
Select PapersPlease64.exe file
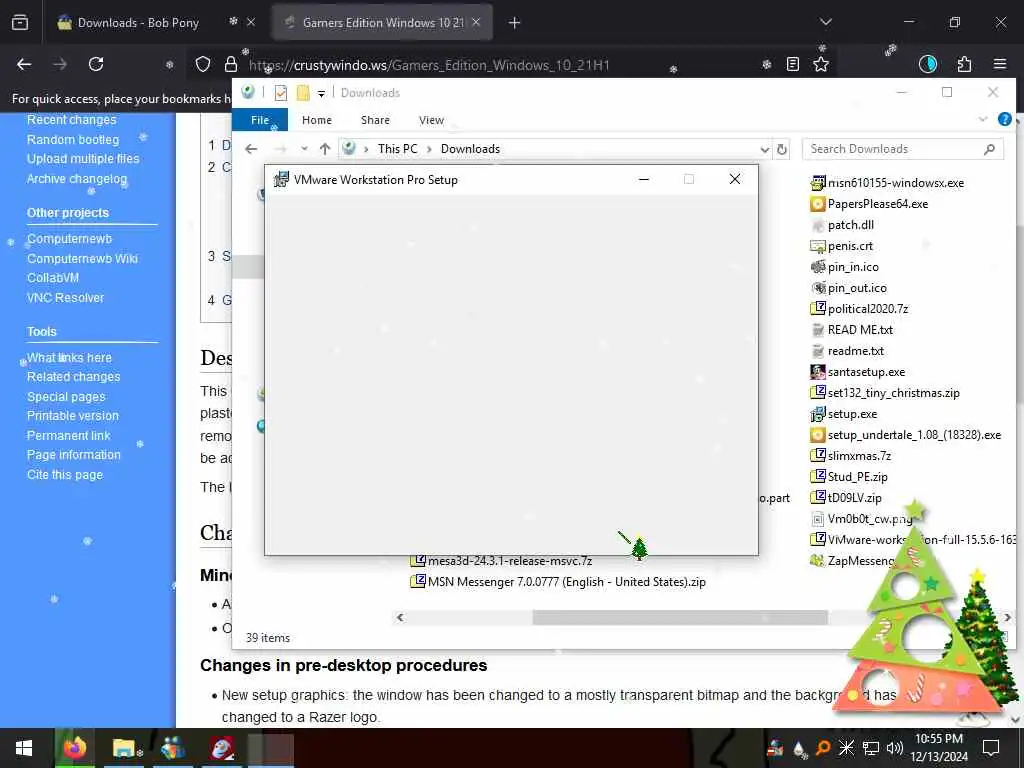(x=869, y=204)
